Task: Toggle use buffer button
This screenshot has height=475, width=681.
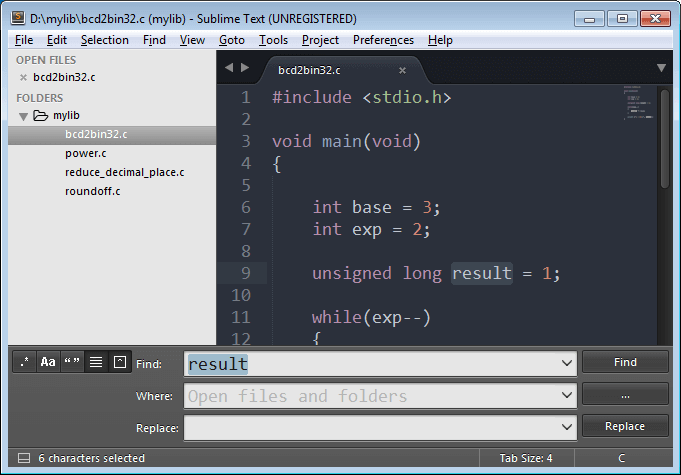Action: point(120,362)
